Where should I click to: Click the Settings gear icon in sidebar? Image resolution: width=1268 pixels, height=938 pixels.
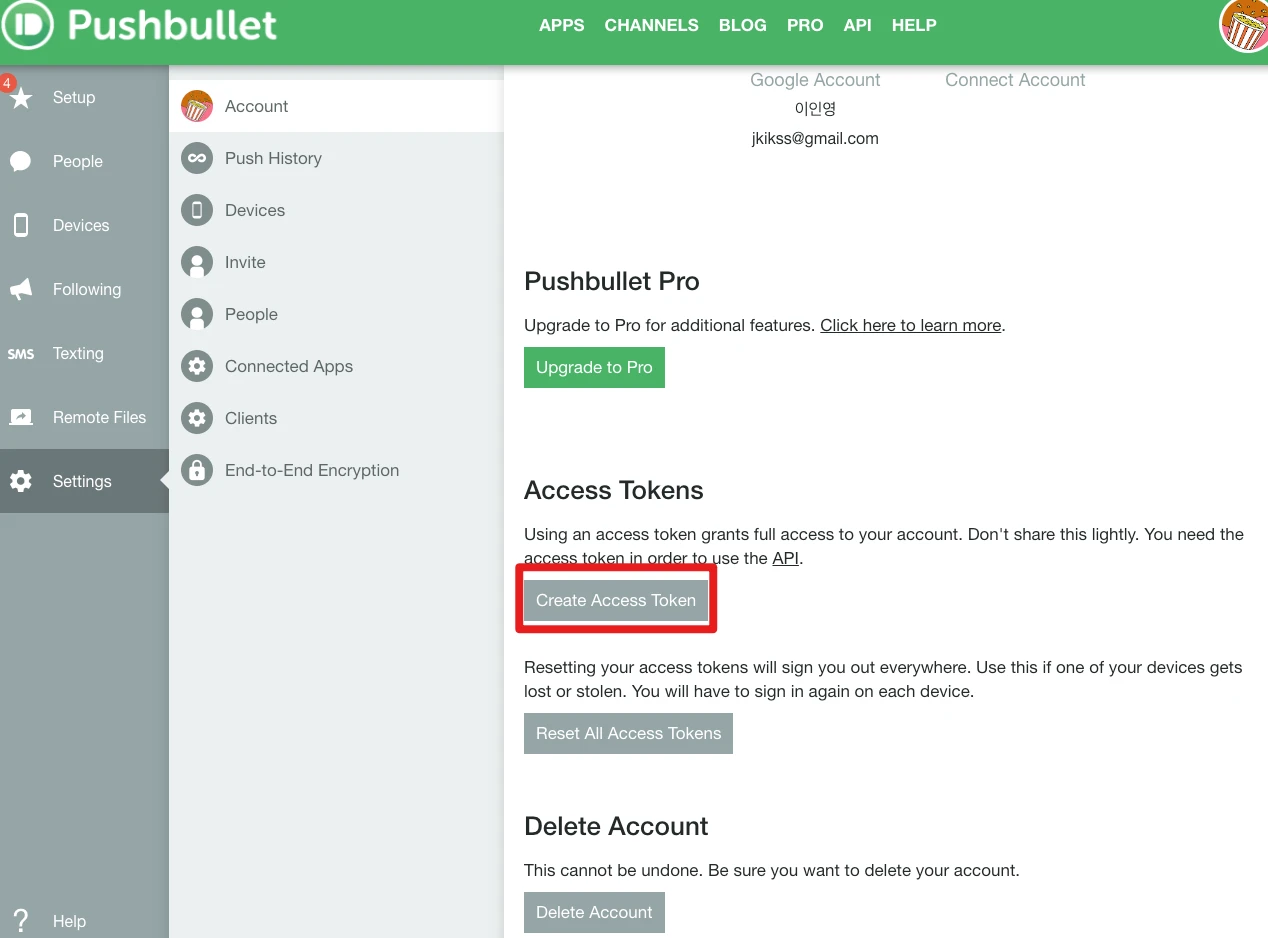point(21,481)
